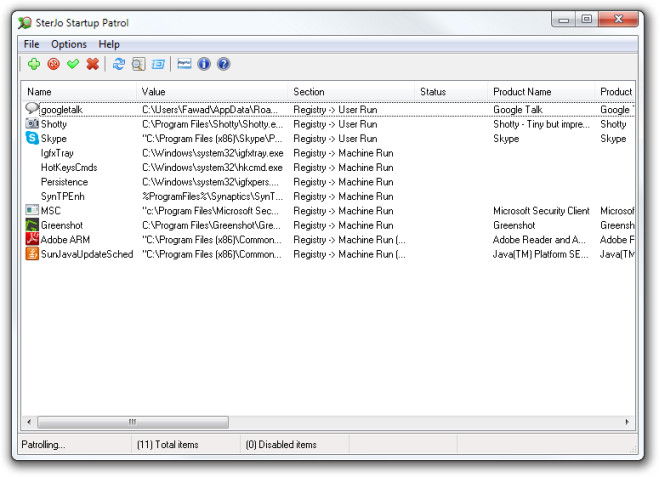Maximize the SterJo Startup Patrol window
660x477 pixels.
click(x=586, y=19)
